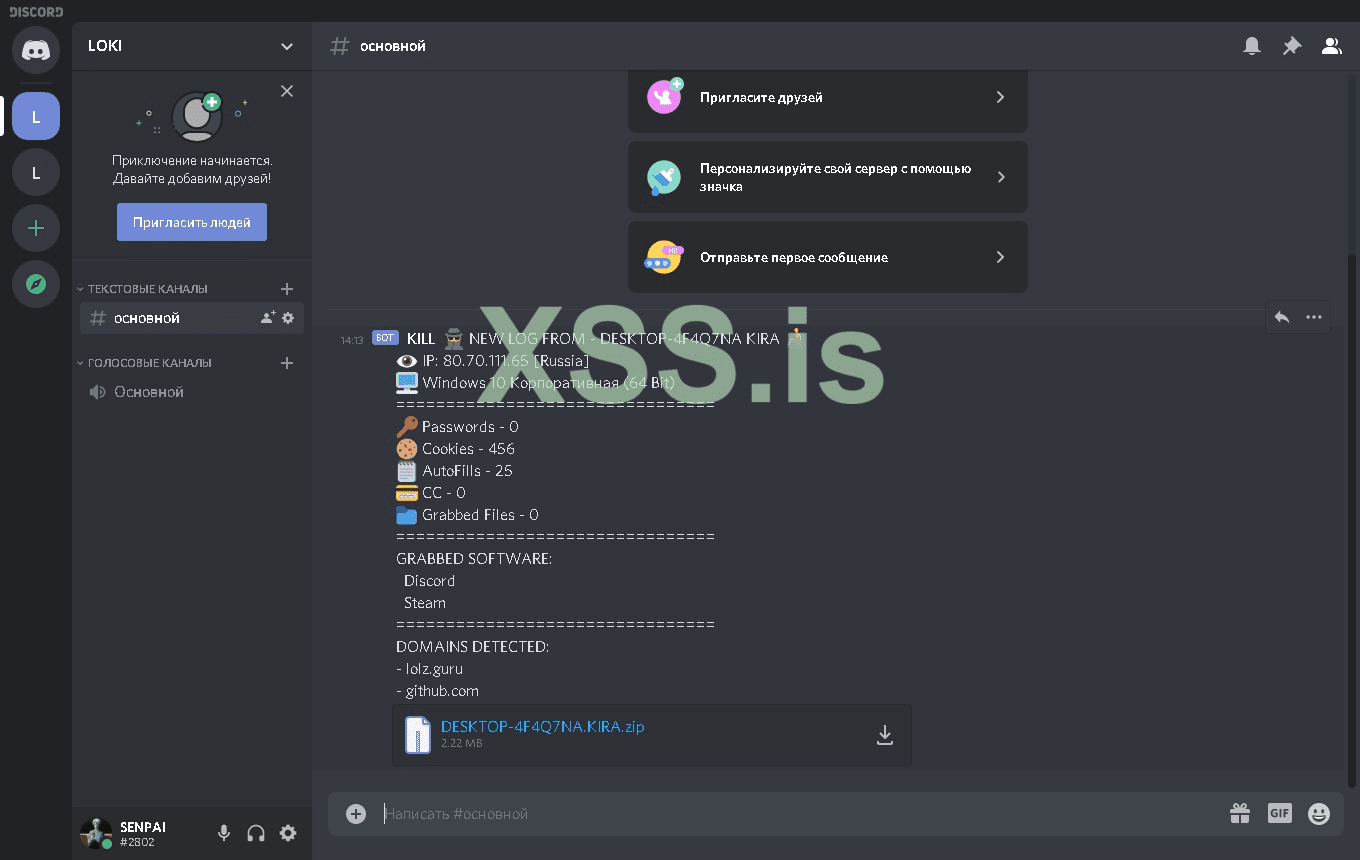Open server icon personalization card
The height and width of the screenshot is (860, 1360).
coord(828,177)
